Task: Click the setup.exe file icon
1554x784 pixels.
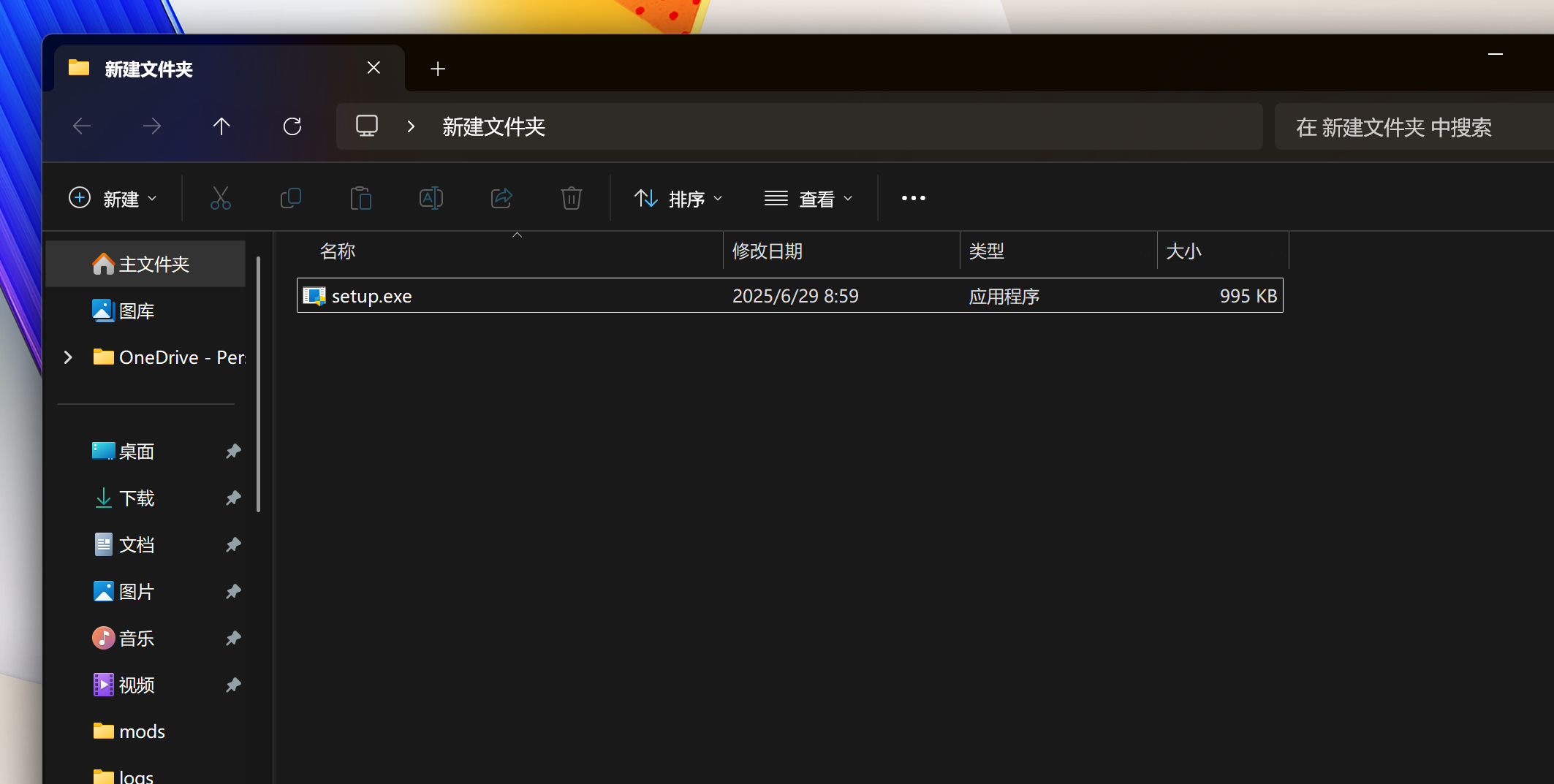Action: 314,296
